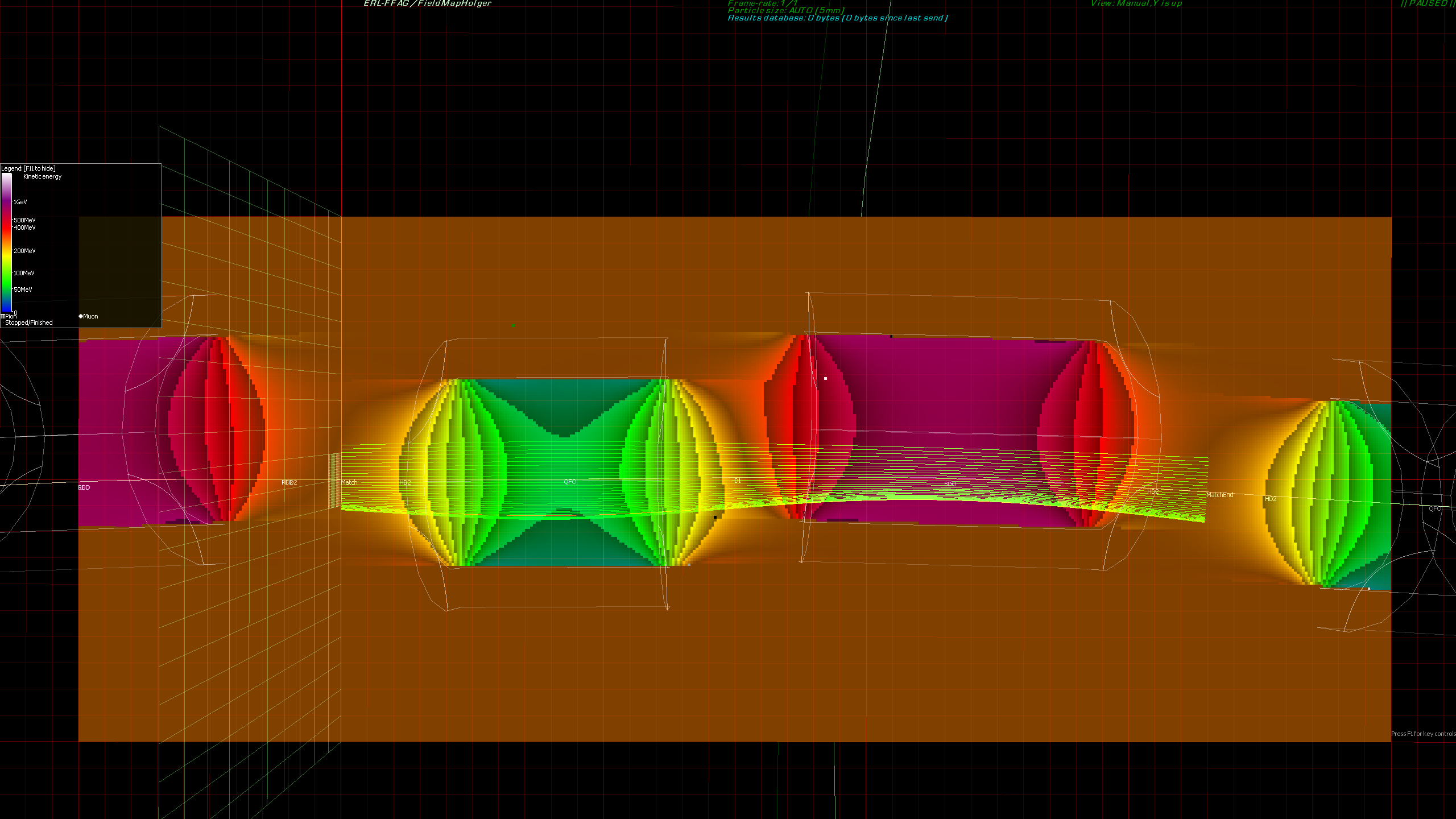Click the 1GeV tick on the legend scale

(x=20, y=202)
